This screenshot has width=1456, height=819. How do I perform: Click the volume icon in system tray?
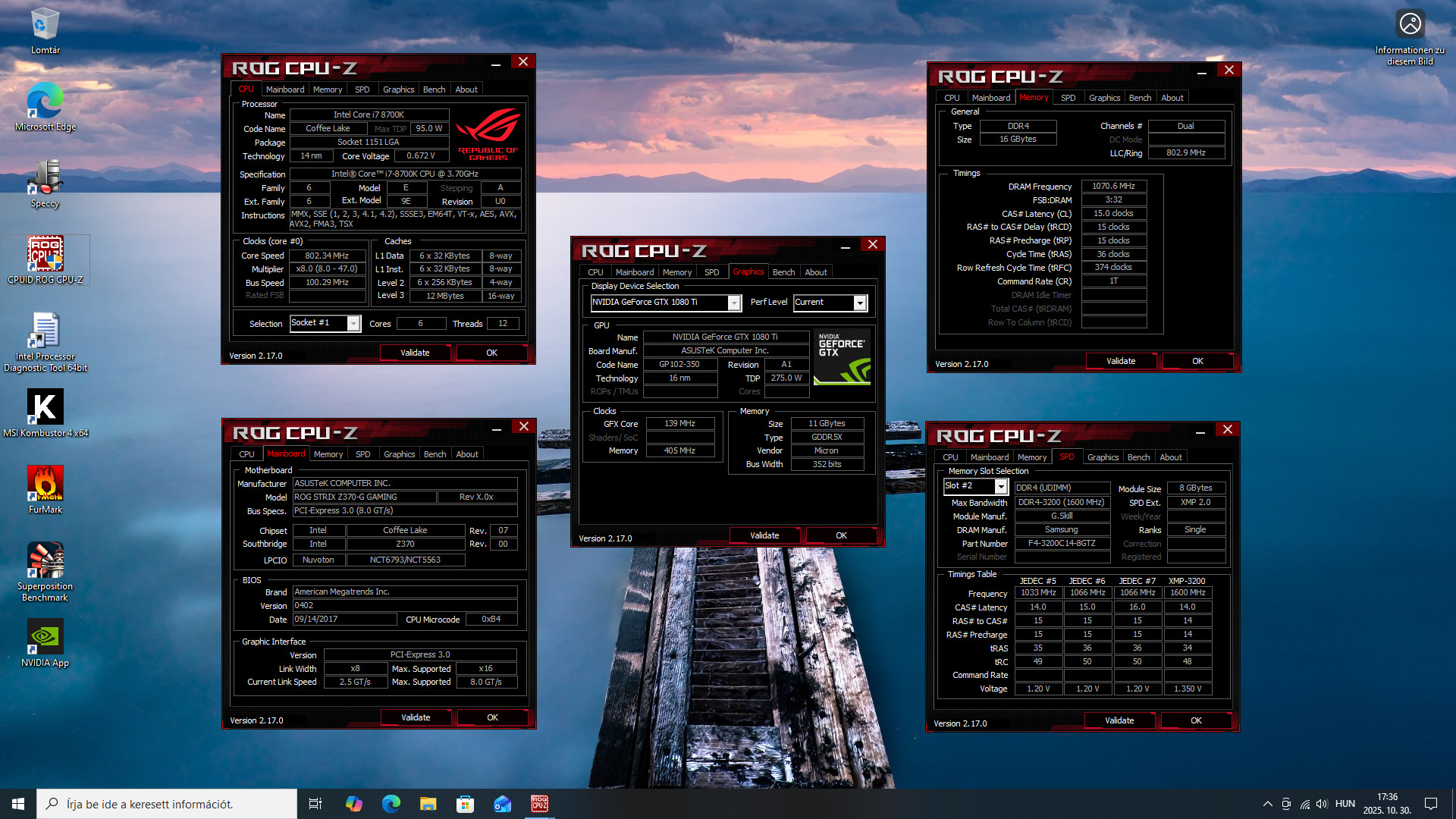[x=1322, y=804]
